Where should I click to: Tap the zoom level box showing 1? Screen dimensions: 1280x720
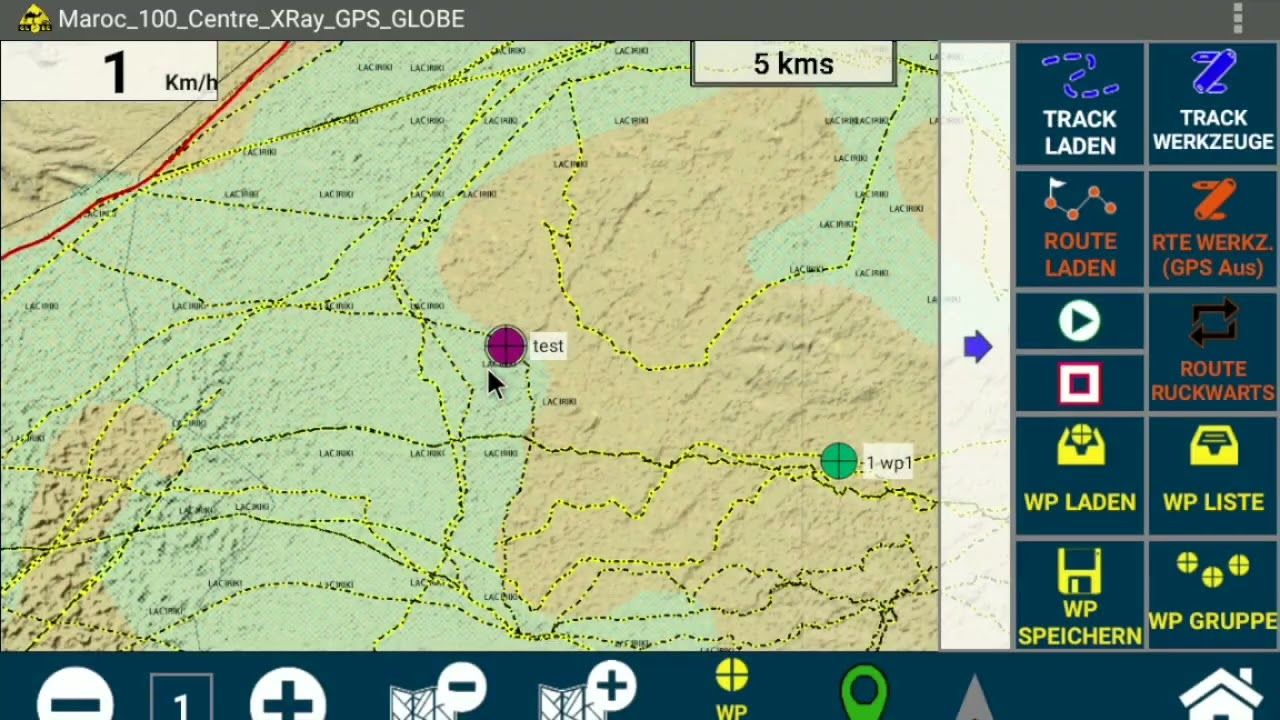pos(181,697)
